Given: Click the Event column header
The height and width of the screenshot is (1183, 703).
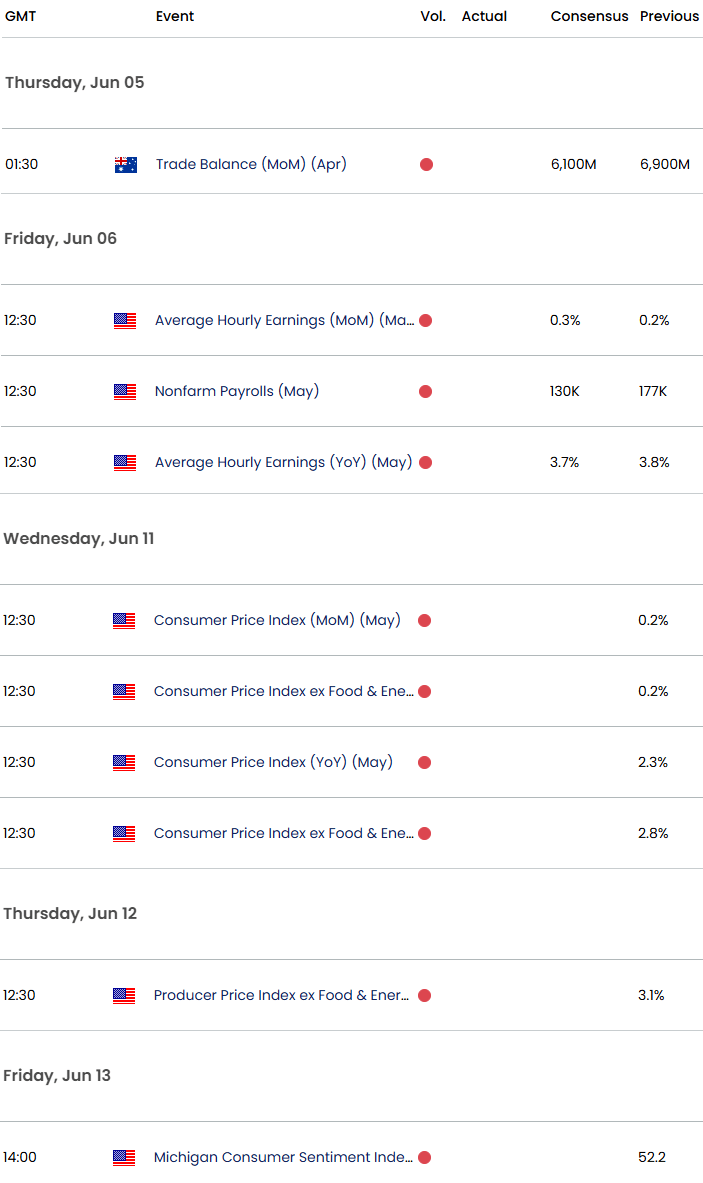Looking at the screenshot, I should [175, 16].
